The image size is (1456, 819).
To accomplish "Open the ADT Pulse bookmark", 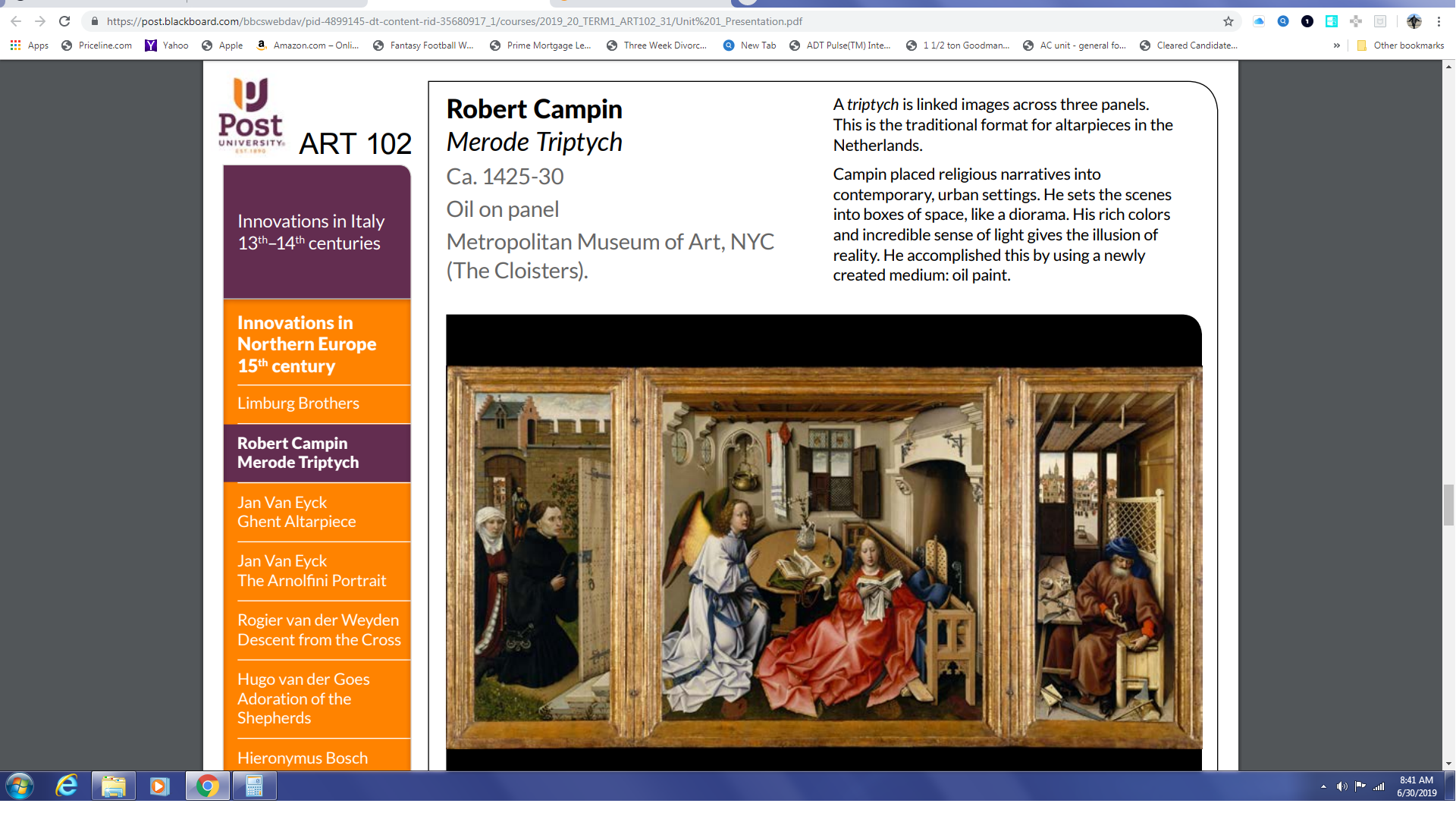I will click(x=840, y=45).
